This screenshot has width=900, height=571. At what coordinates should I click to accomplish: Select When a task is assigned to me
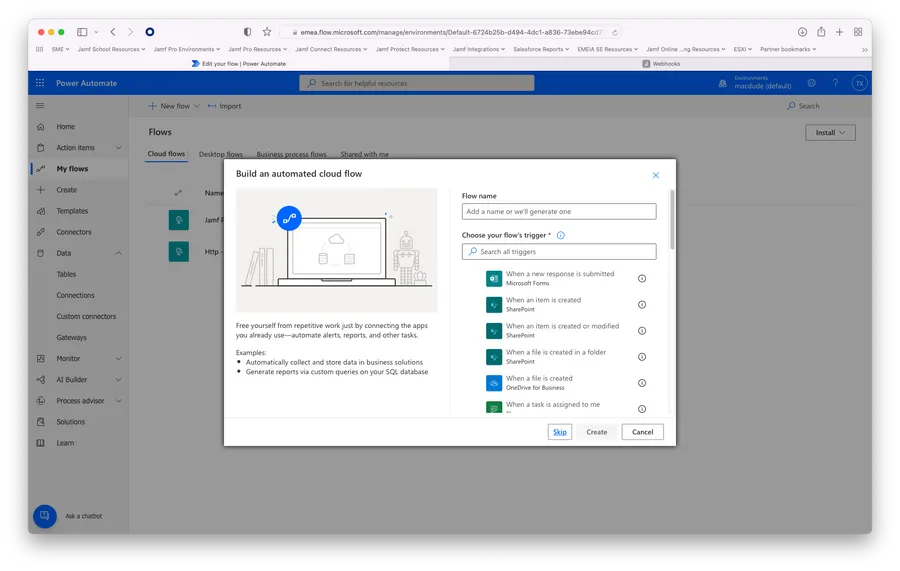click(x=552, y=405)
